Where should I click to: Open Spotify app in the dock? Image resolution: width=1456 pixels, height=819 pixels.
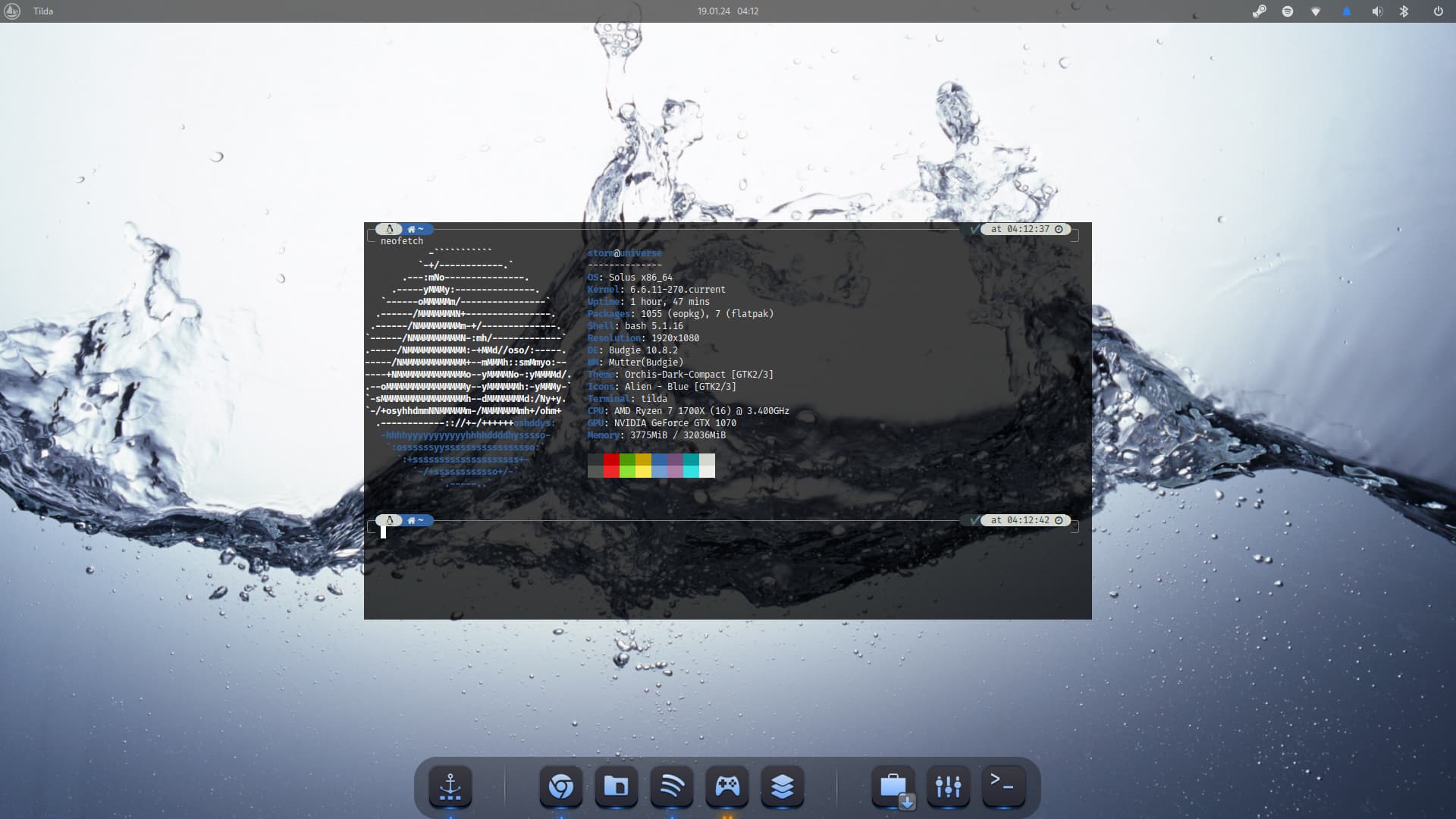pyautogui.click(x=672, y=786)
